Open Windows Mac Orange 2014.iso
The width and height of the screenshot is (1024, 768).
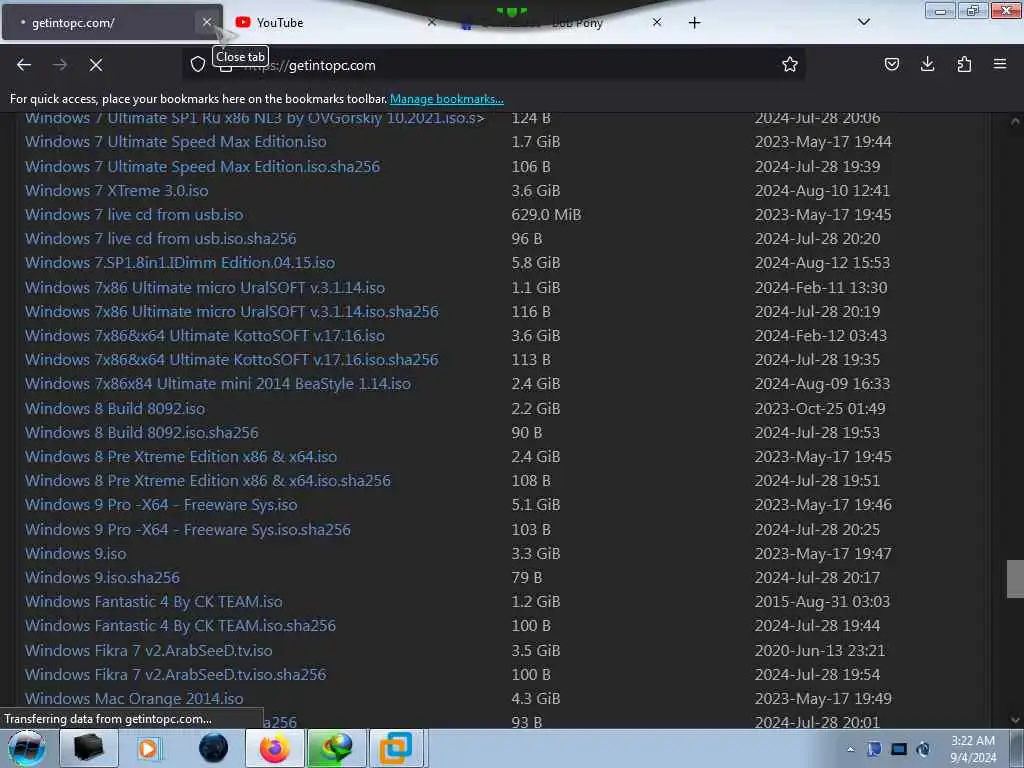(x=134, y=699)
